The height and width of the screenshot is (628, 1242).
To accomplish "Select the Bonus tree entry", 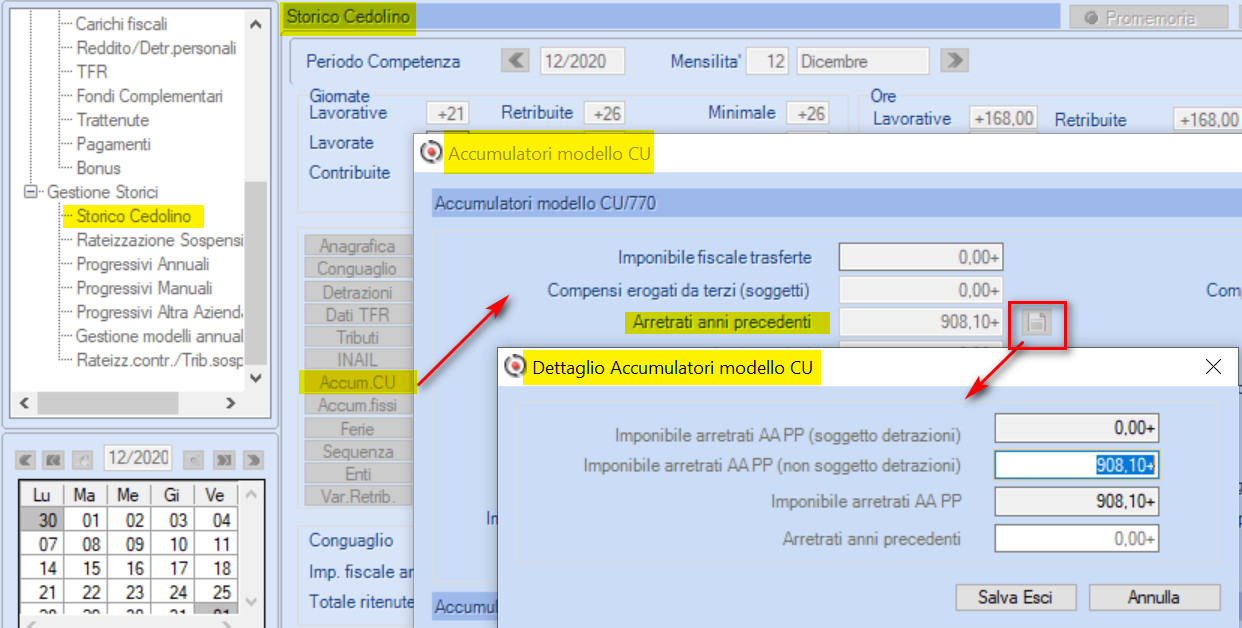I will [98, 168].
